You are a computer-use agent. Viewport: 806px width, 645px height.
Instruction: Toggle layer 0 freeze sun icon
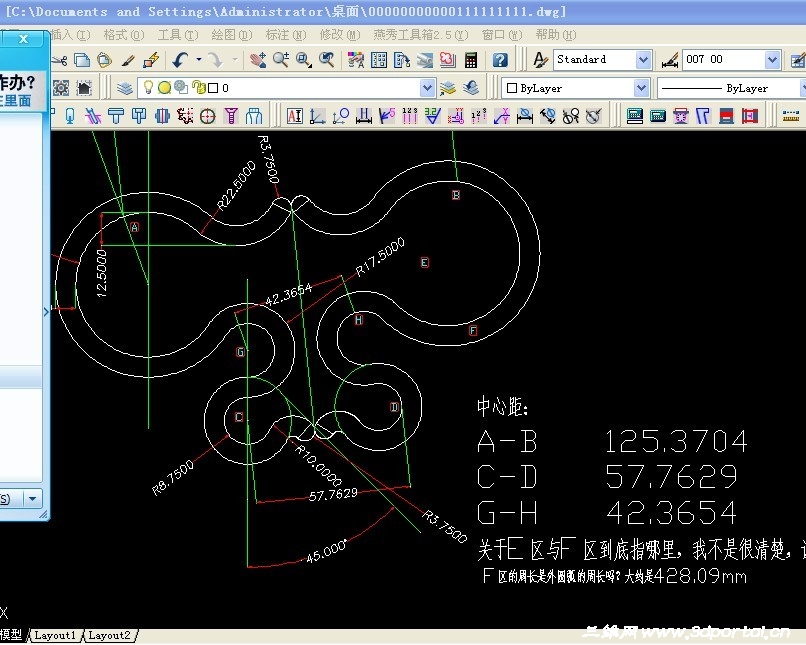click(164, 88)
